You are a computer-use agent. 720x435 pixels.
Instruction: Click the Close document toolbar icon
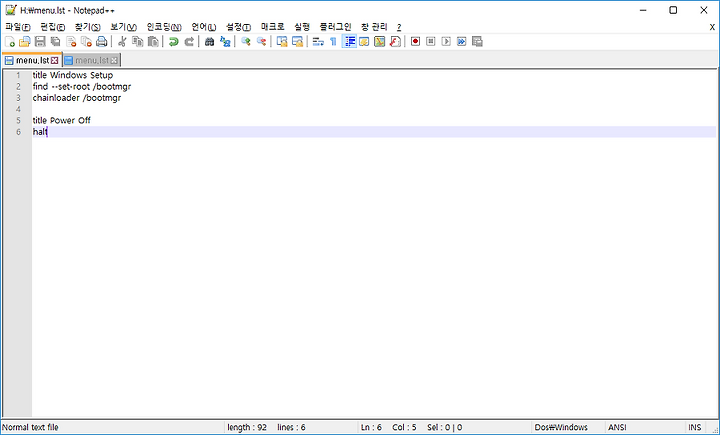71,42
